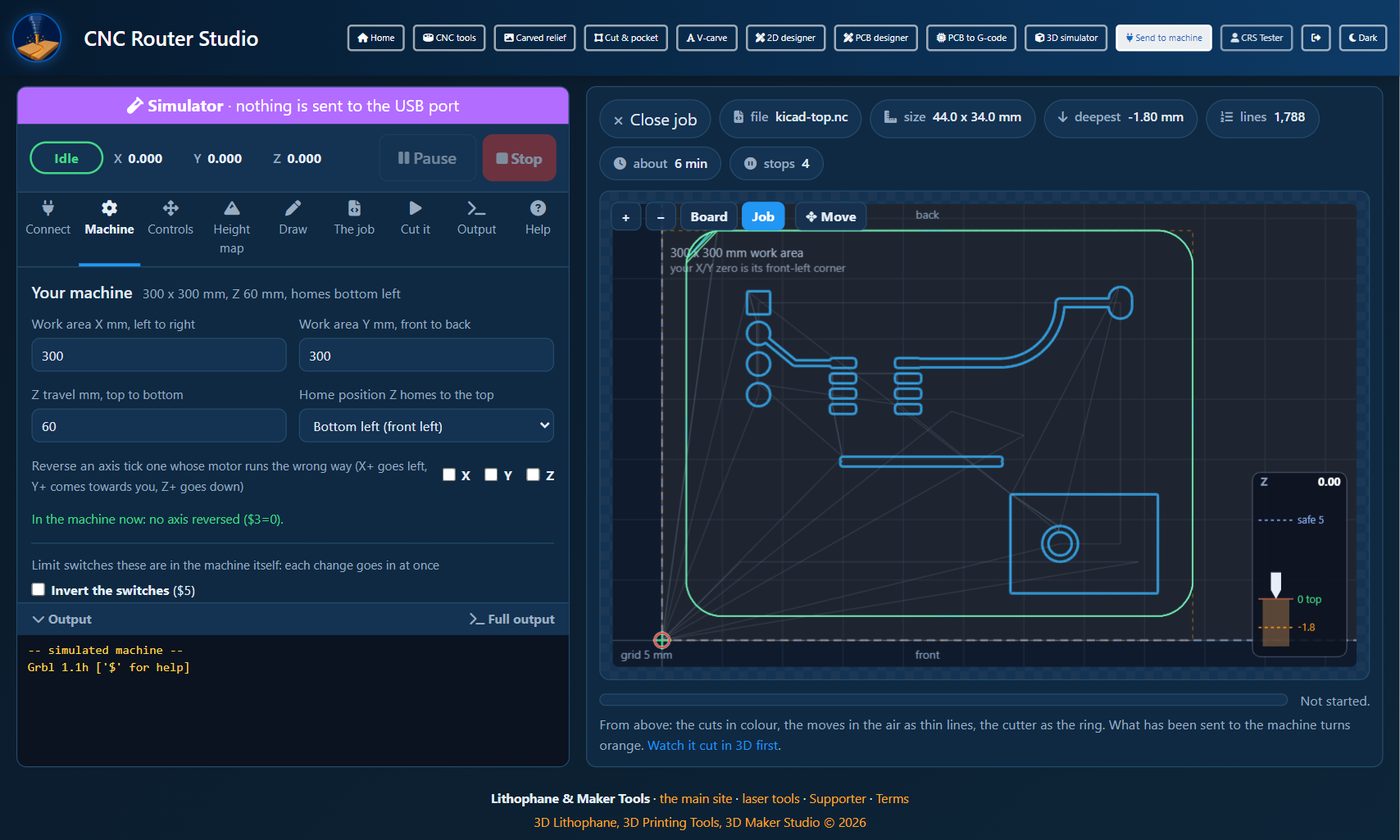This screenshot has width=1400, height=840.
Task: Select the Draw pencil icon
Action: click(x=293, y=208)
